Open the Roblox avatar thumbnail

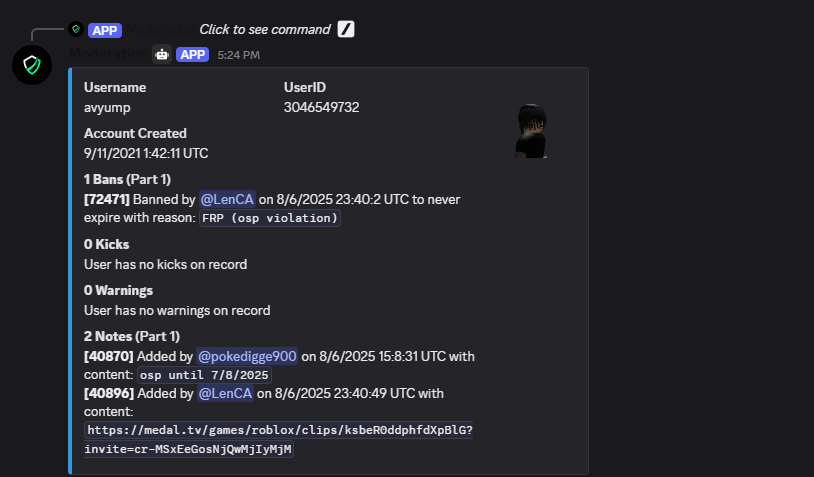pyautogui.click(x=531, y=131)
